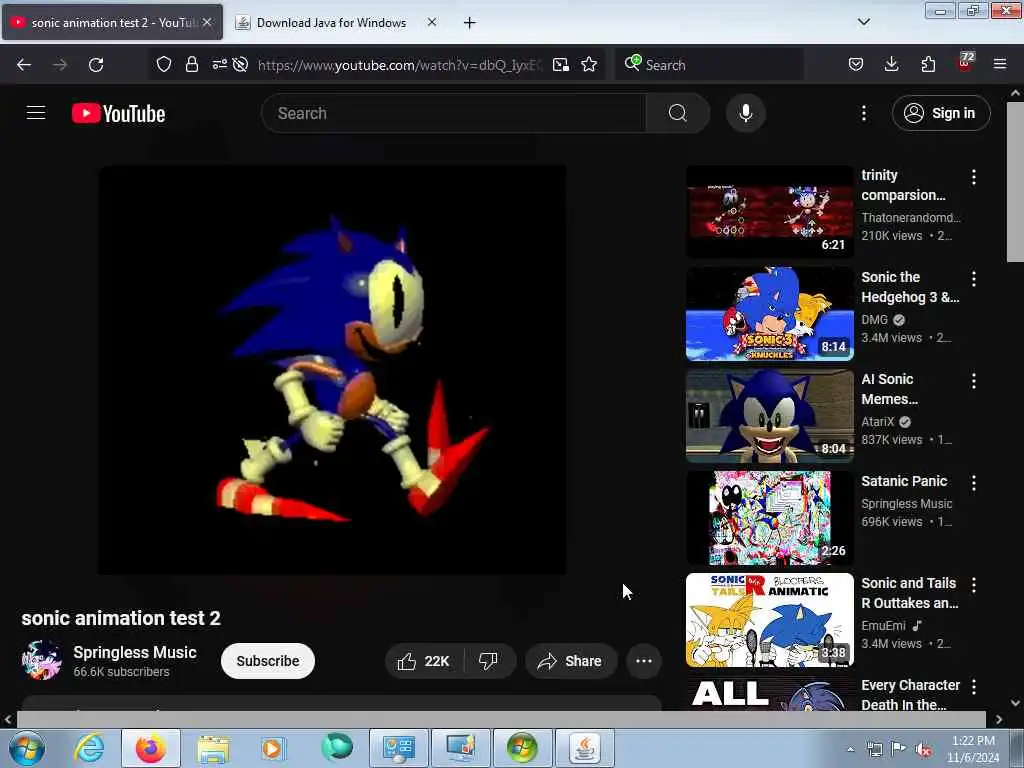Screen dimensions: 1024x768
Task: Click the scroll right arrow of horizontal scrollbar
Action: 999,719
